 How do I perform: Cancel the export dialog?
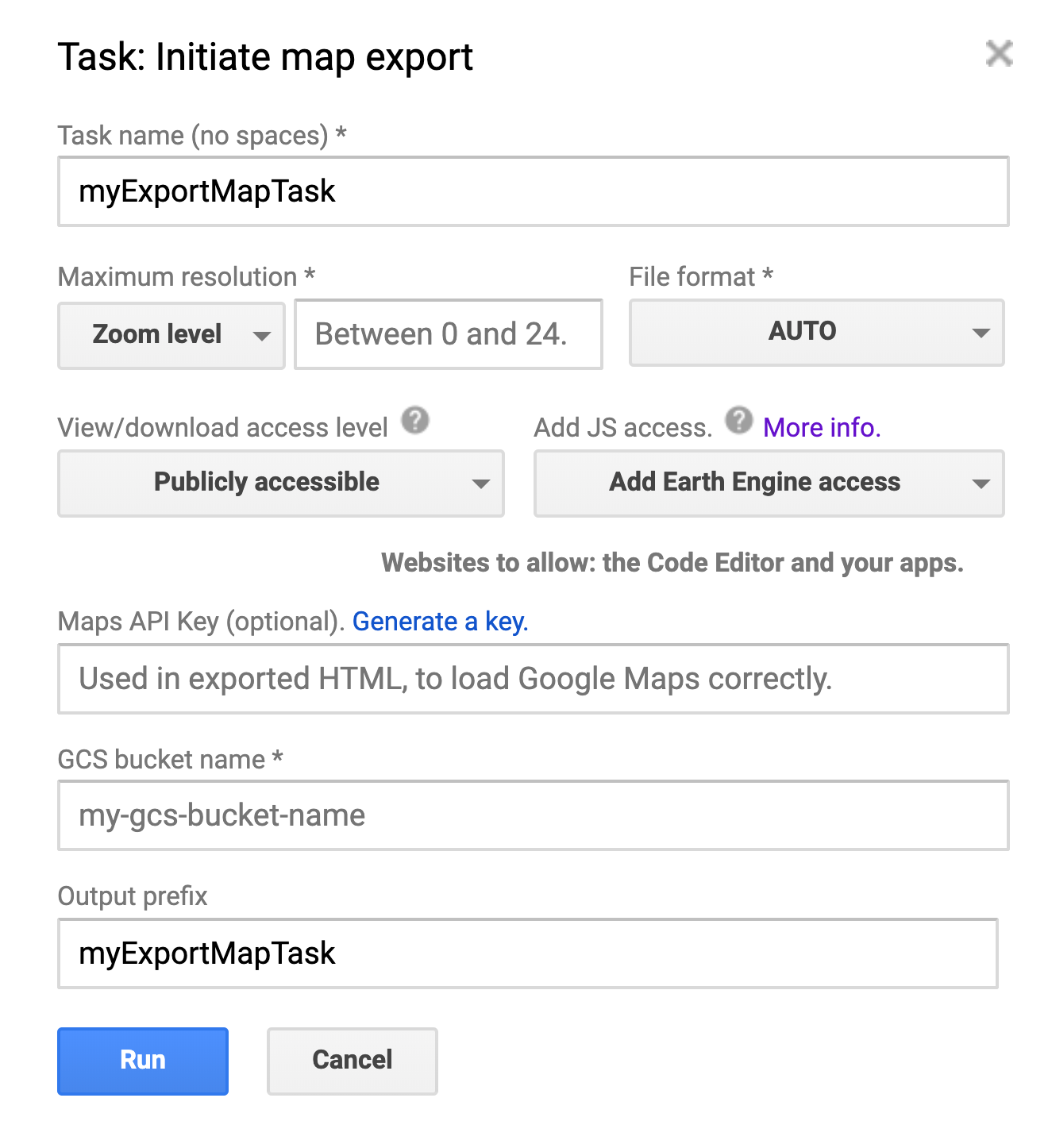coord(352,1060)
